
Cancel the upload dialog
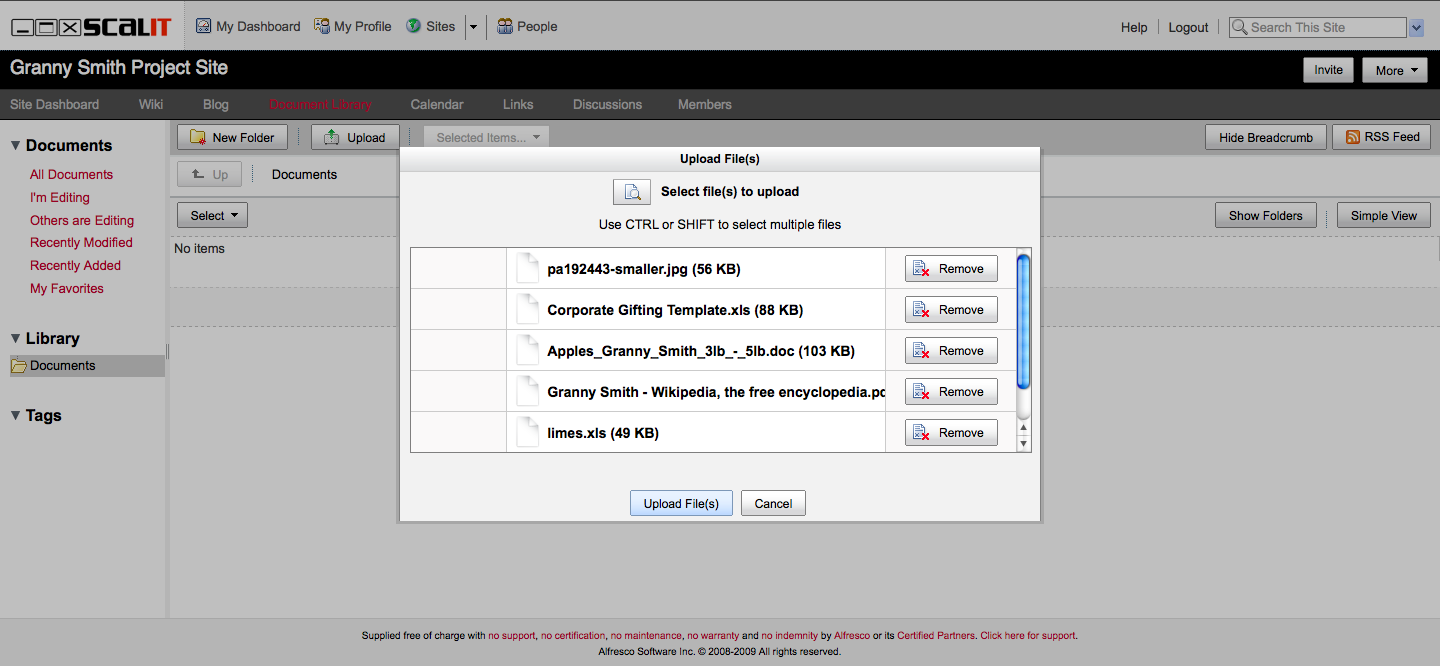coord(773,503)
